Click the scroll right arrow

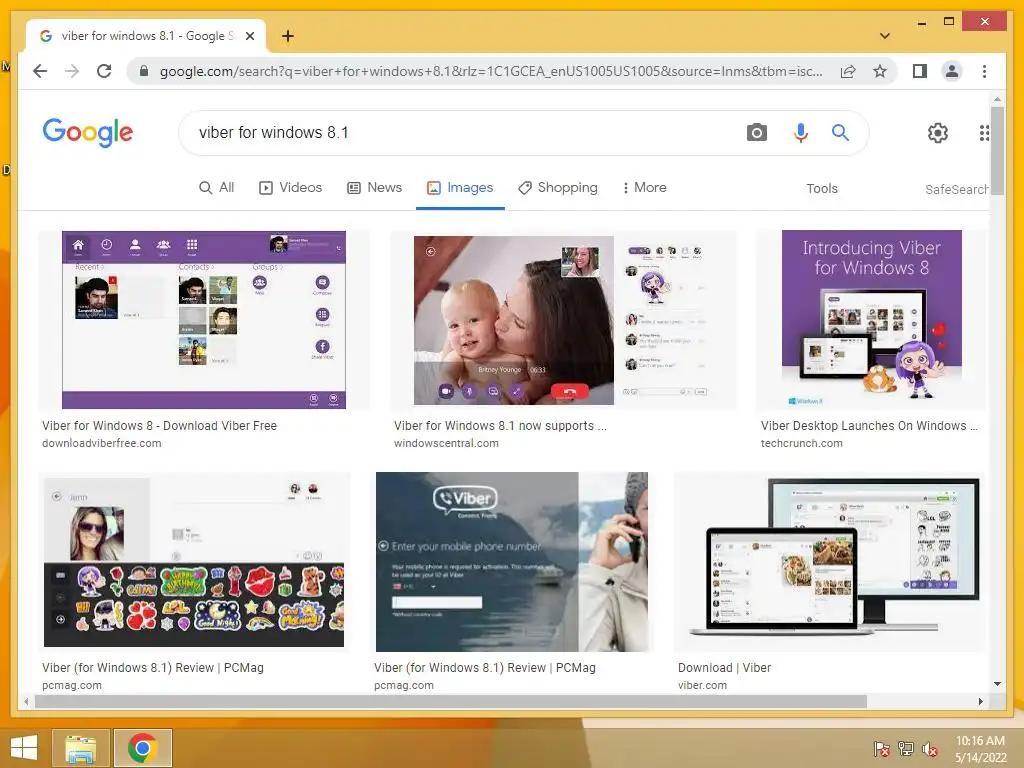pyautogui.click(x=980, y=701)
